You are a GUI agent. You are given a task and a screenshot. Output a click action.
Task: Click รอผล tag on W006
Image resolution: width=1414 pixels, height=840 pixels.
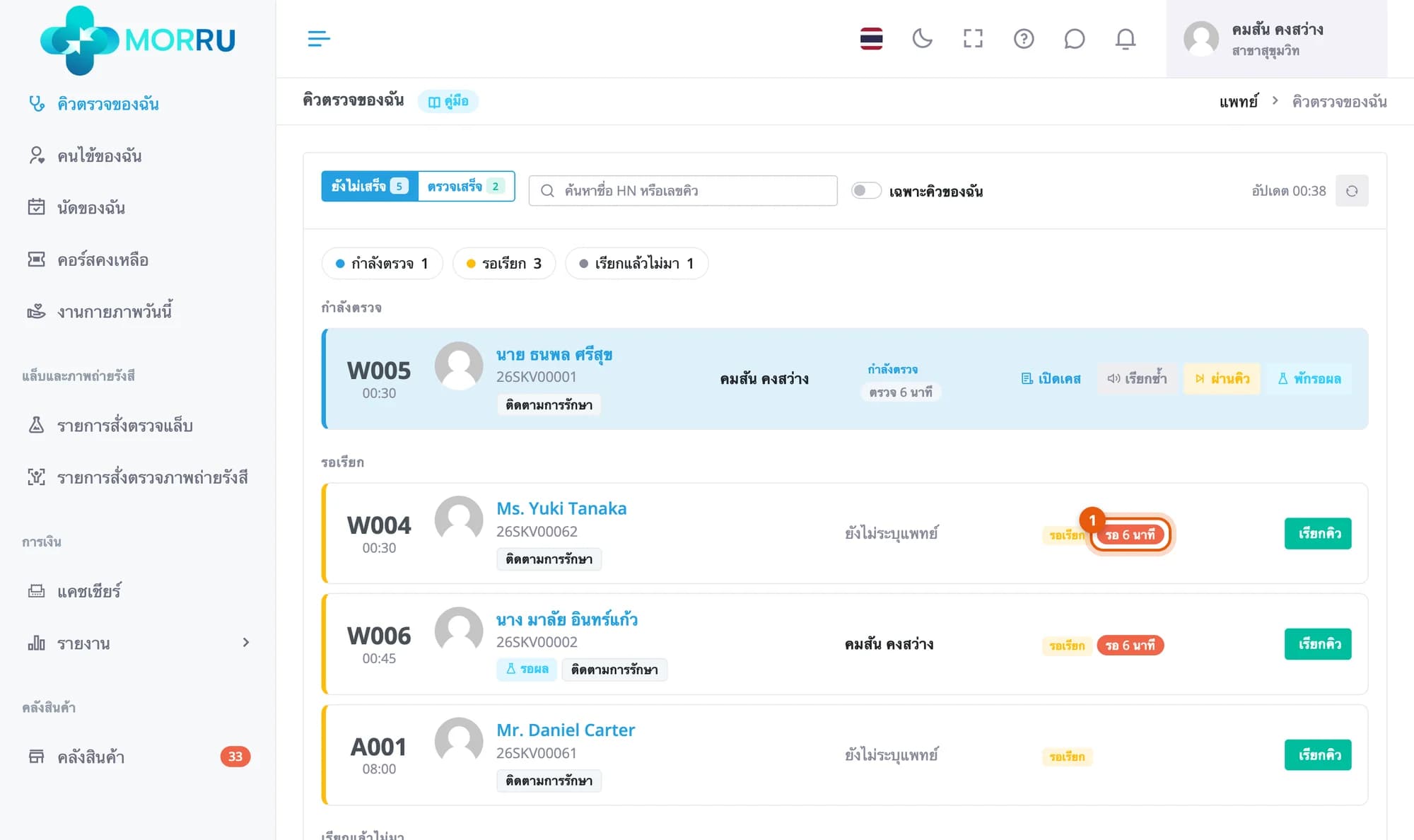tap(527, 669)
